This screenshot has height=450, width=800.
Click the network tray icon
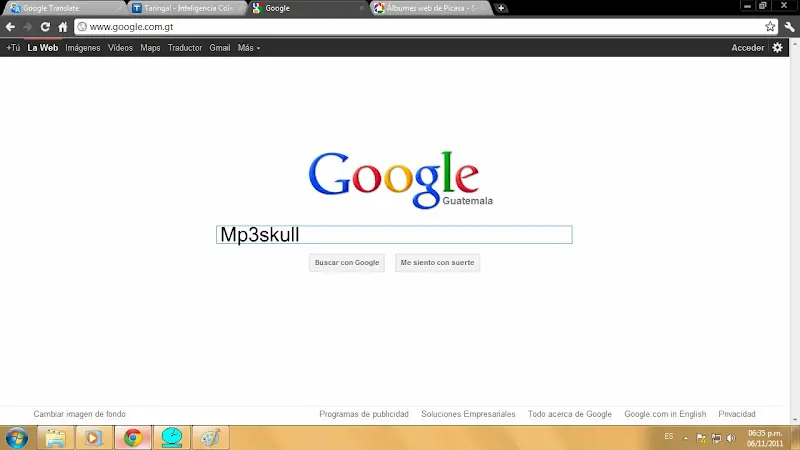click(x=716, y=438)
